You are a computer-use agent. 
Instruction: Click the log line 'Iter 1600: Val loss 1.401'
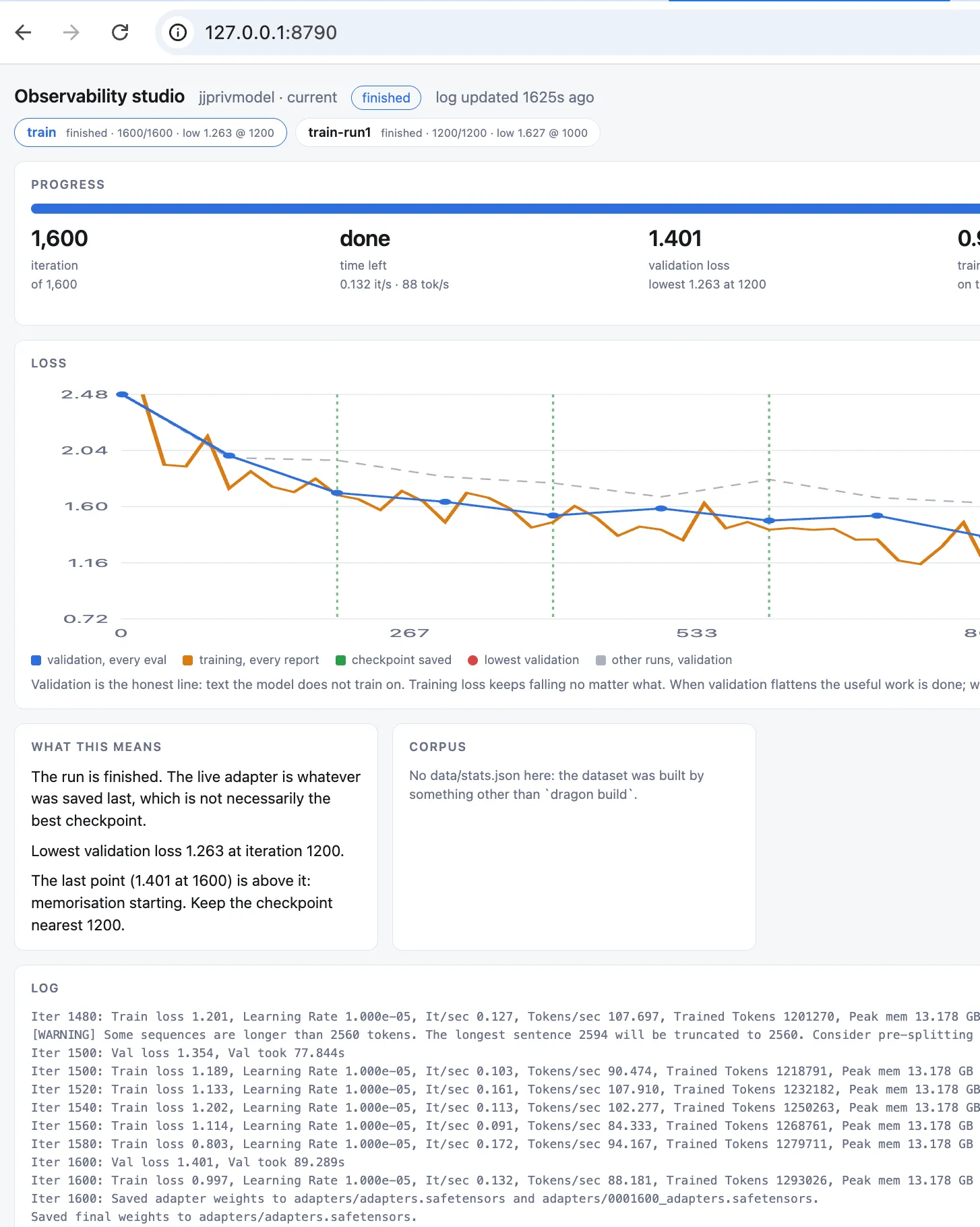click(188, 1162)
